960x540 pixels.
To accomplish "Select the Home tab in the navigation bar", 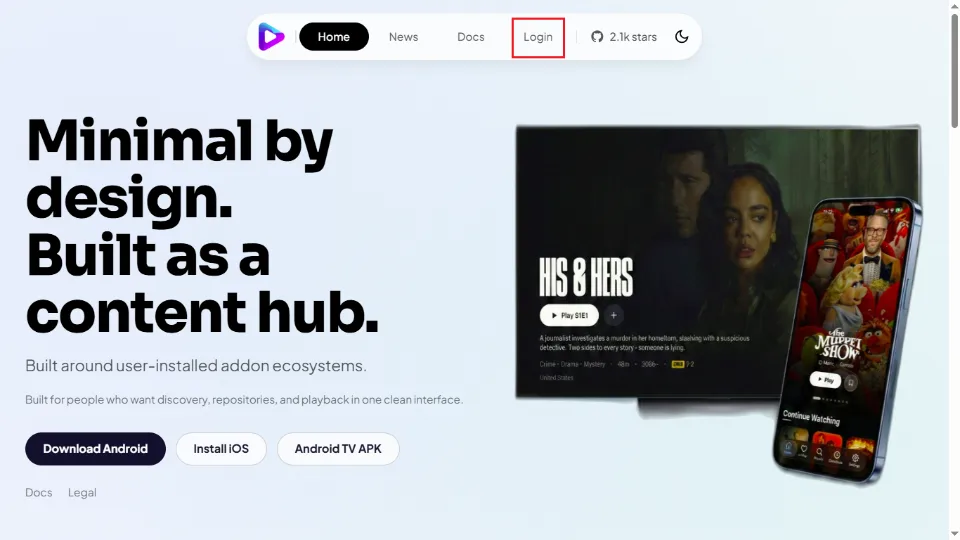I will [x=334, y=37].
